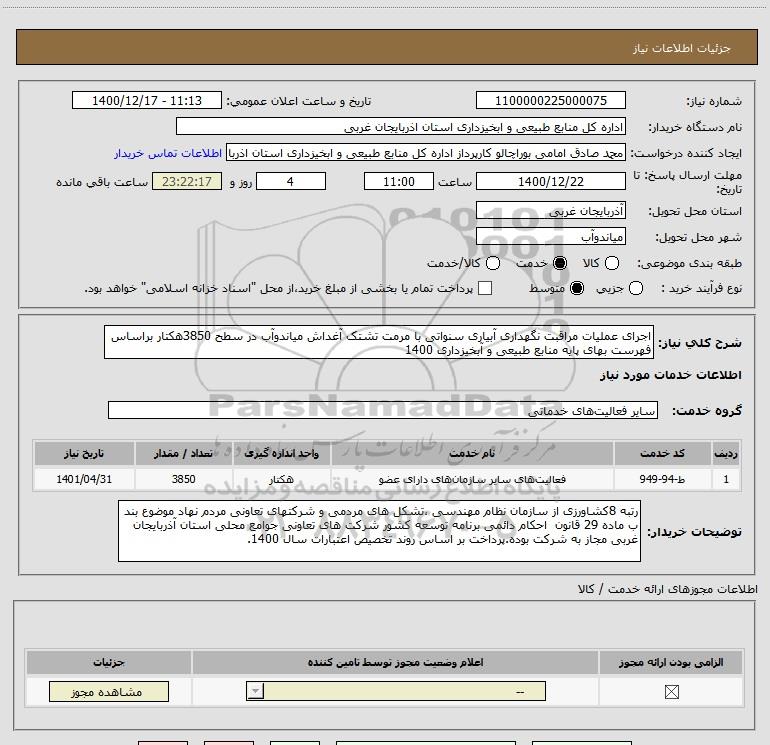Click the الزامی بودن ارائه مجوز column header
770x745 pixels.
(671, 662)
